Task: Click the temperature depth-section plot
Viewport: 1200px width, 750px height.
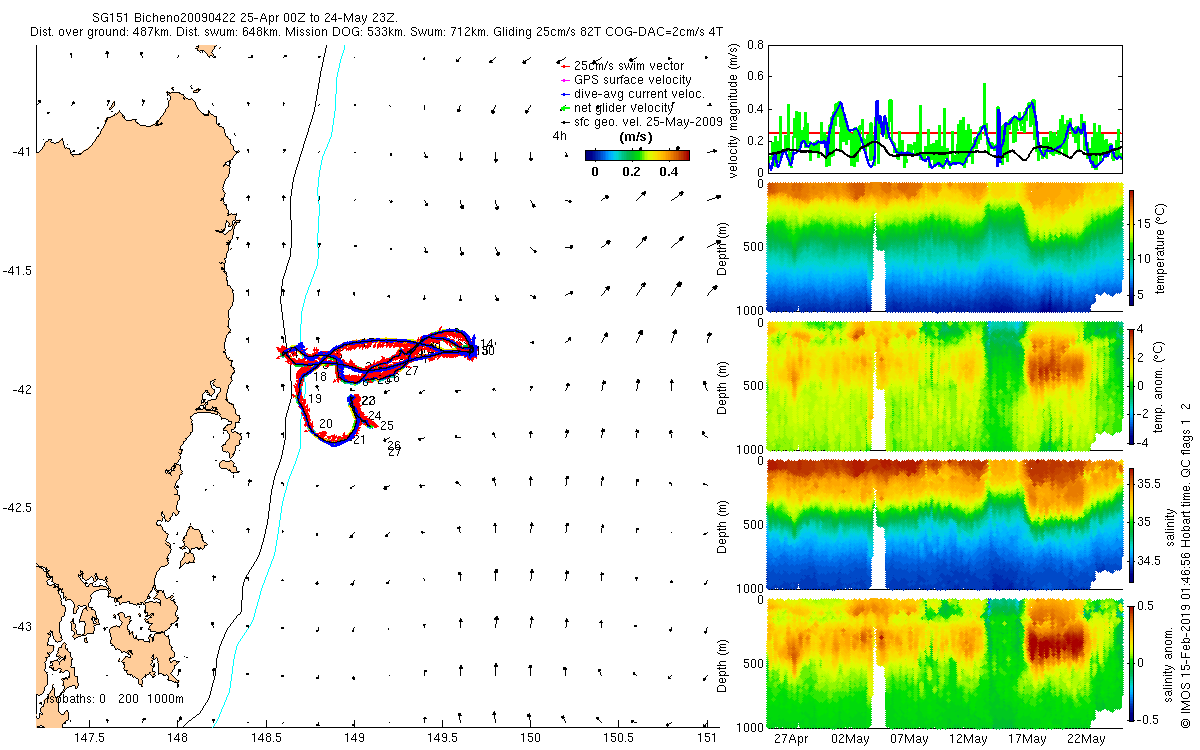Action: point(945,247)
